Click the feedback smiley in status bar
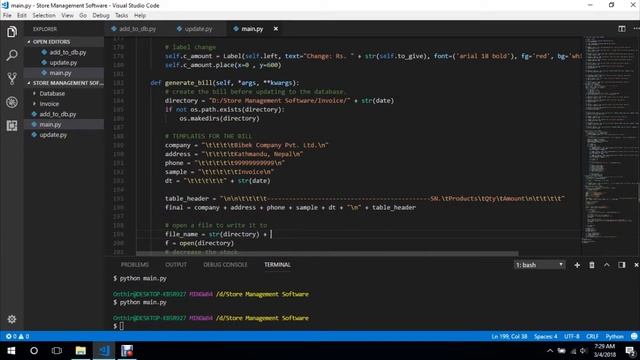640x360 pixels. point(634,336)
